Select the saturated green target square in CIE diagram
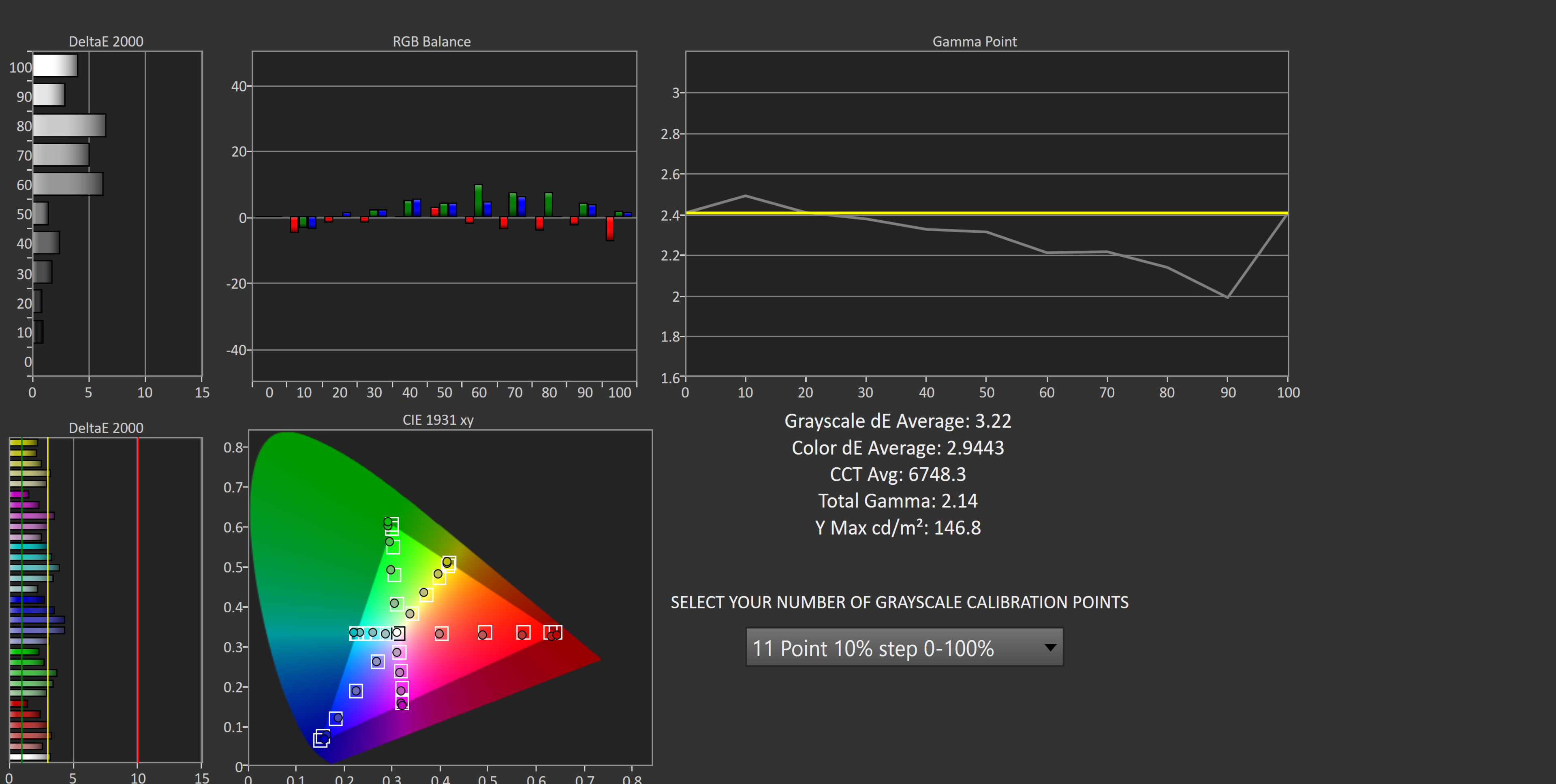 (x=391, y=524)
